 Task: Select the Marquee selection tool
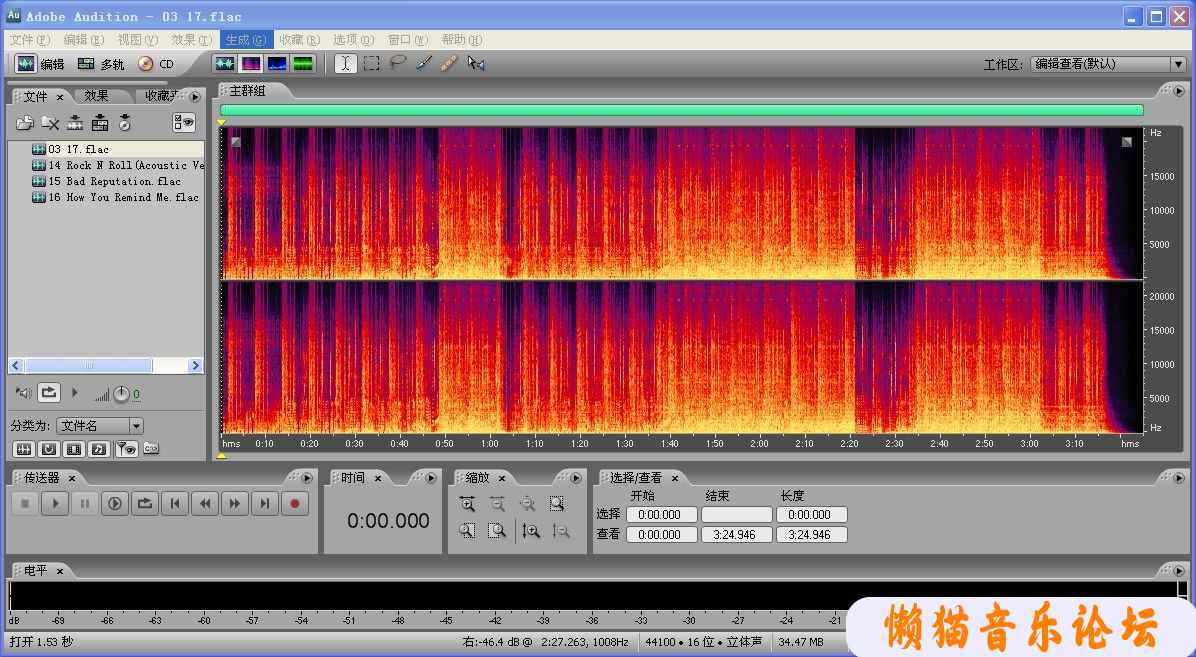click(371, 64)
